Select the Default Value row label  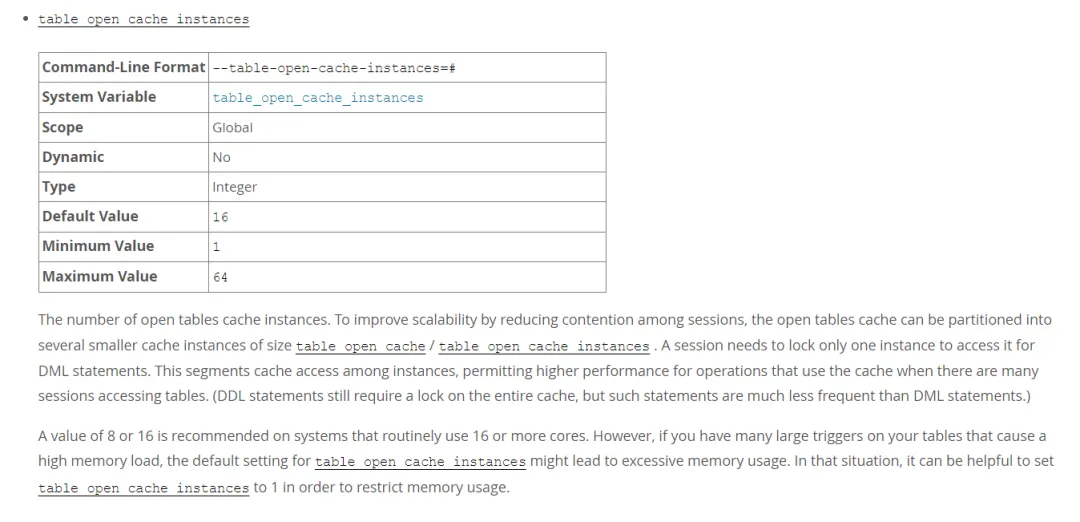click(x=90, y=216)
